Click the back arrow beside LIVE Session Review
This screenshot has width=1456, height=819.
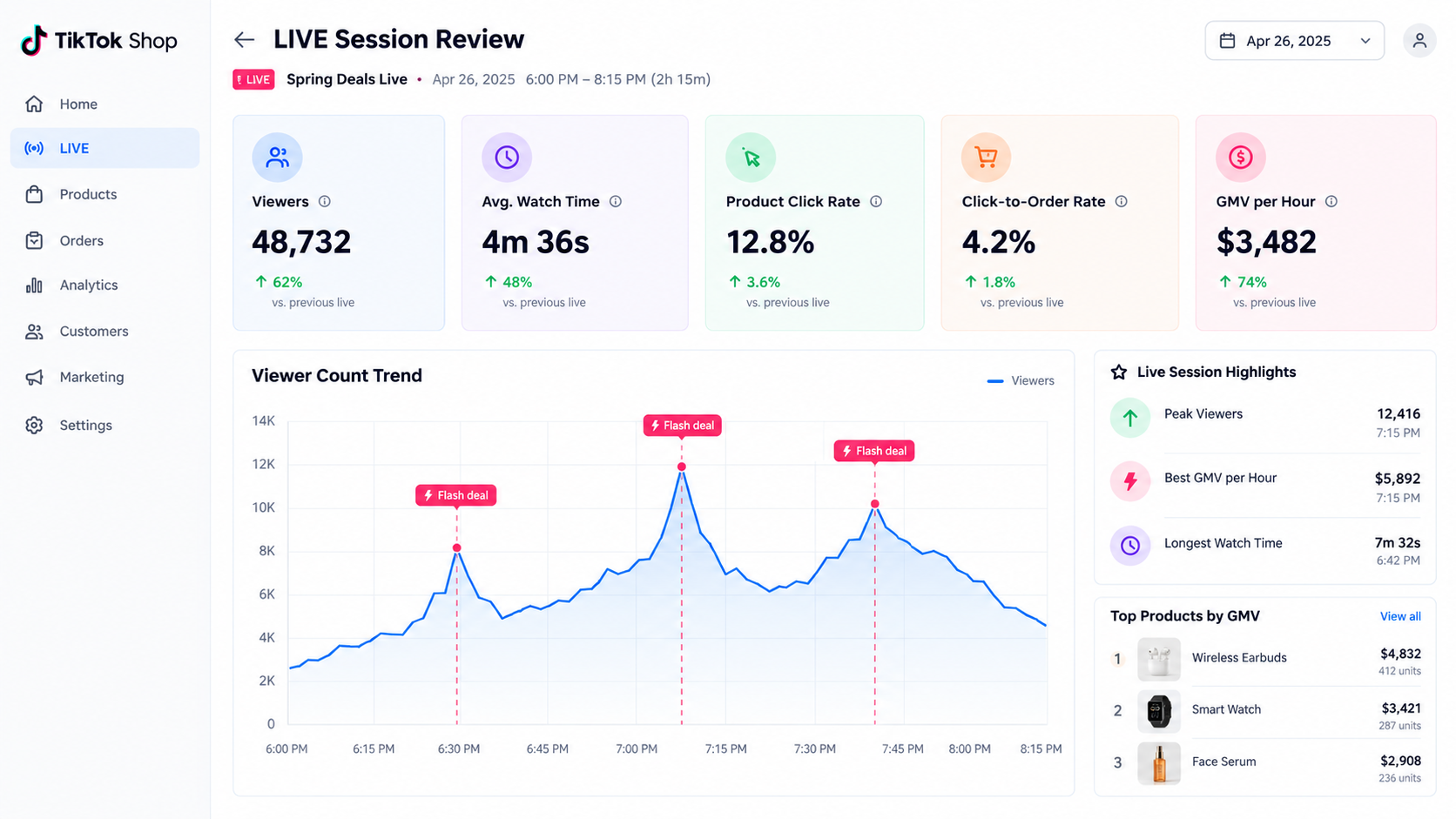pyautogui.click(x=244, y=40)
